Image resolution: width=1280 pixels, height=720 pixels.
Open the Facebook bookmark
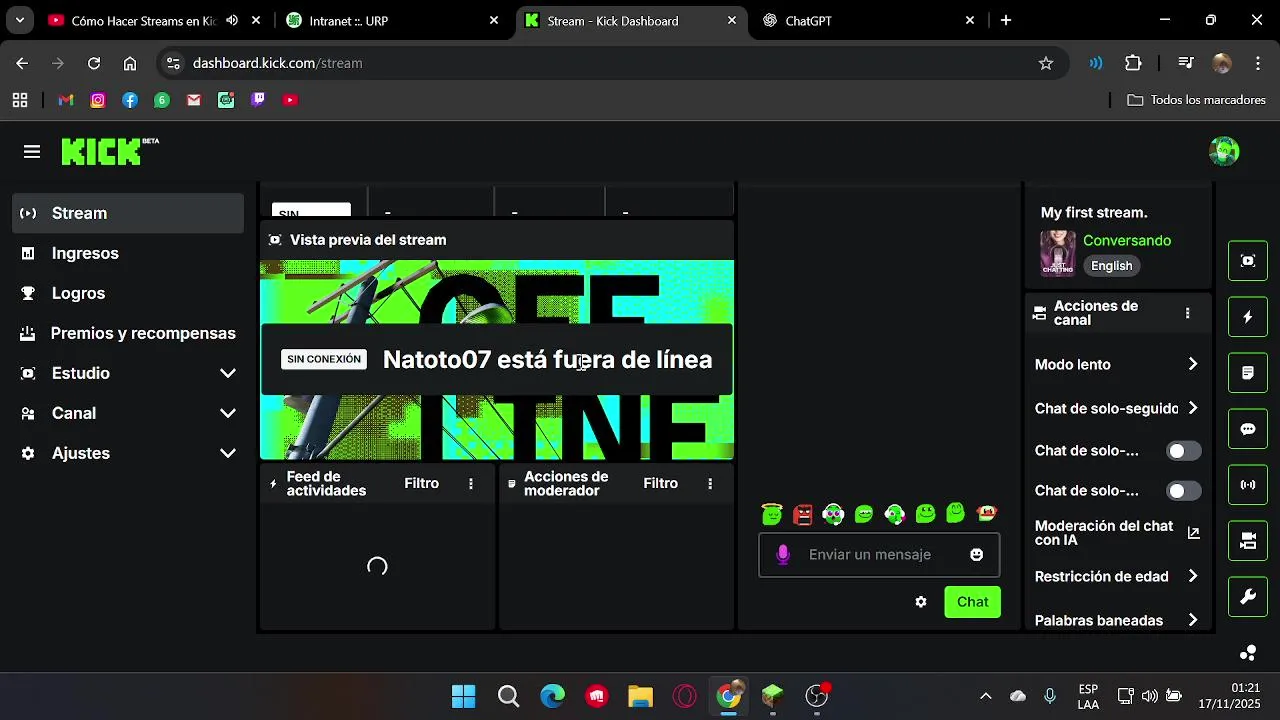[x=130, y=100]
